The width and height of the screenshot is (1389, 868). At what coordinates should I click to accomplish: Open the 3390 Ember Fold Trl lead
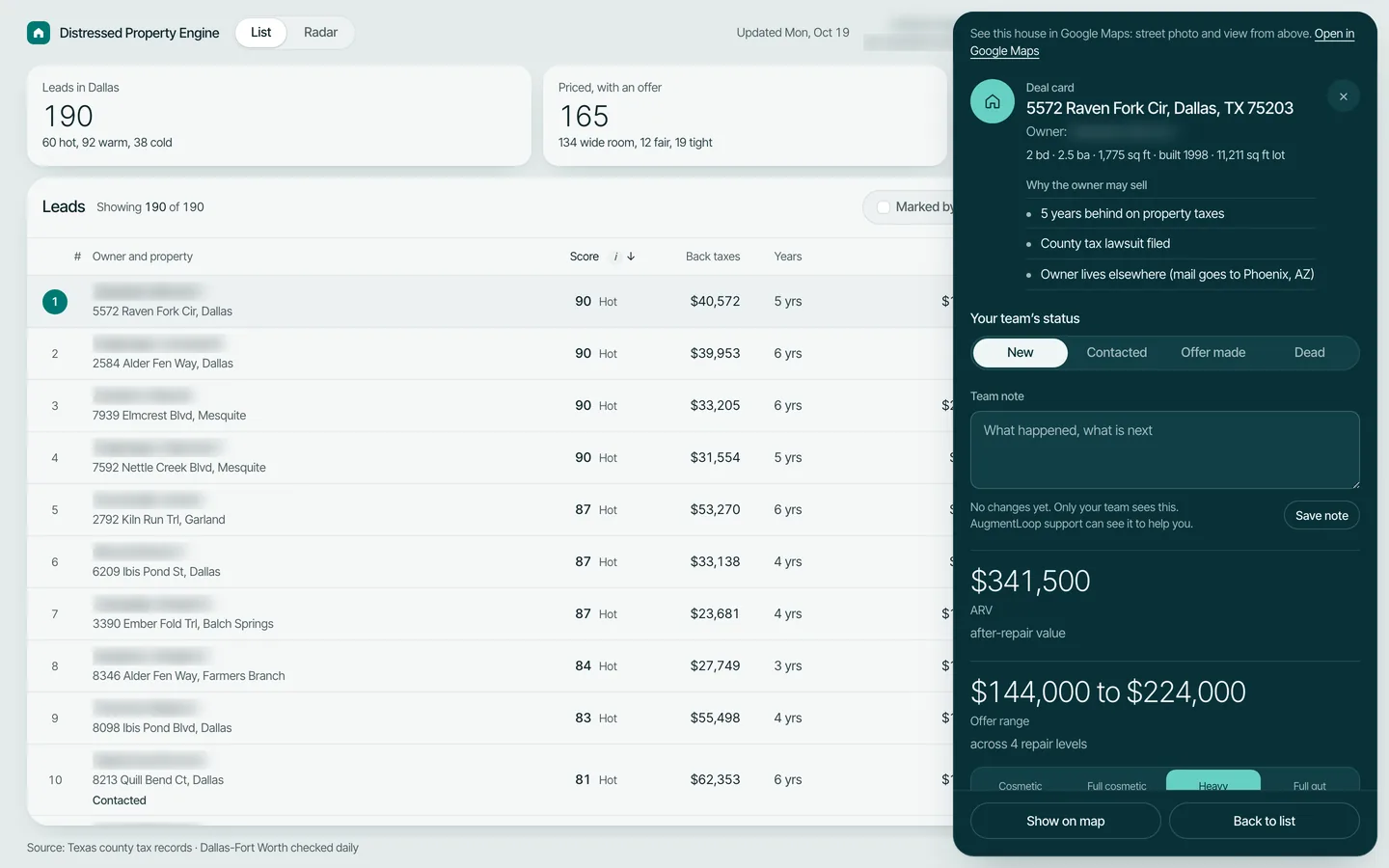tap(490, 614)
